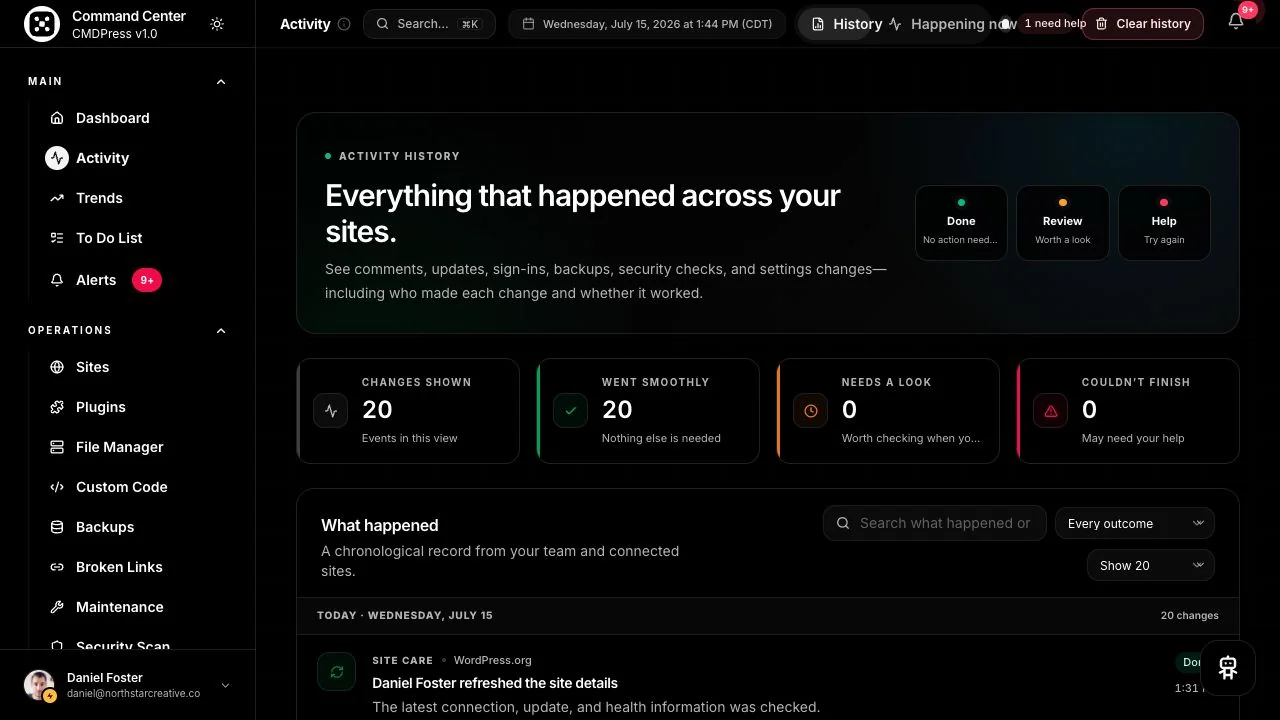
Task: Open the Every outcome dropdown
Action: [x=1135, y=523]
